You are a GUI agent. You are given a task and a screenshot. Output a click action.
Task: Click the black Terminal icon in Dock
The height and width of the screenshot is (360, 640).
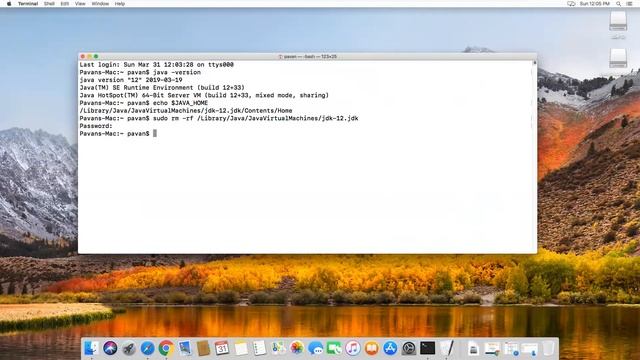(x=427, y=348)
